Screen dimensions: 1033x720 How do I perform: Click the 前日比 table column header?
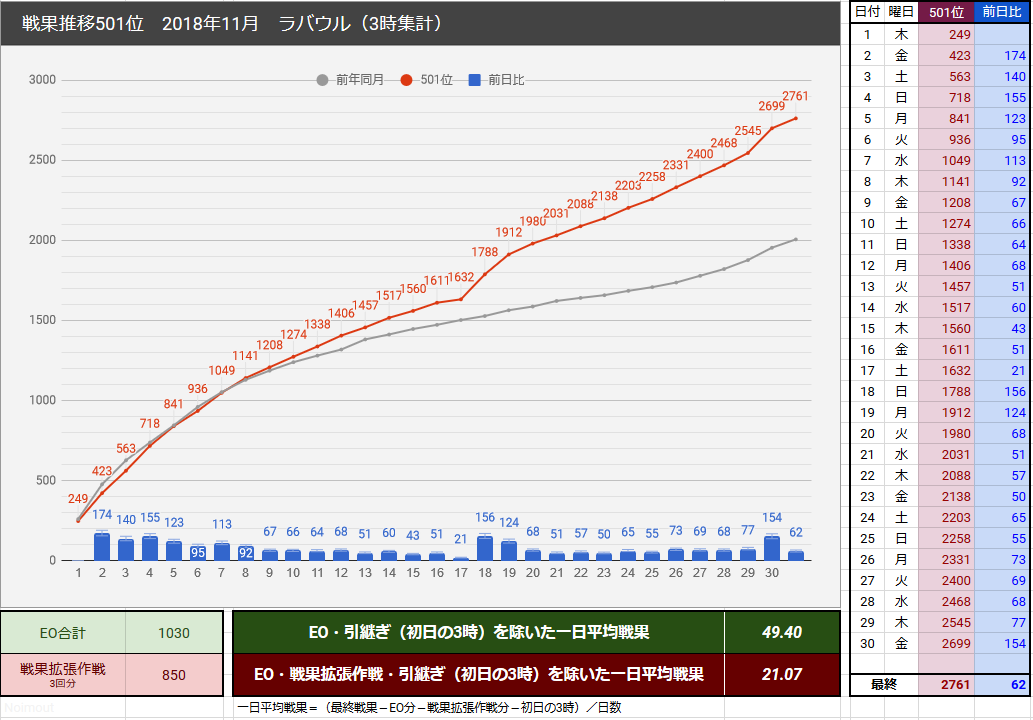[1000, 12]
